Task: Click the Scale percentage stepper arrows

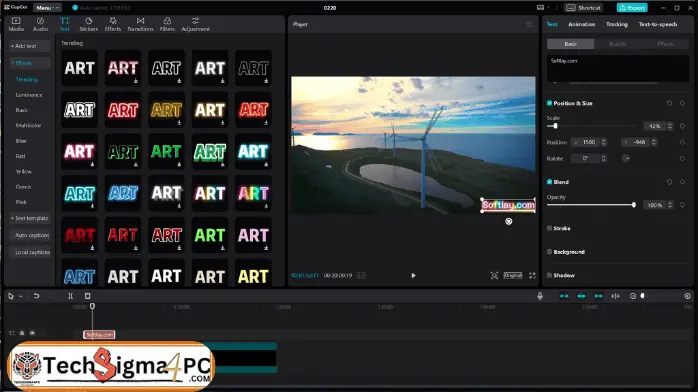Action: (x=670, y=126)
